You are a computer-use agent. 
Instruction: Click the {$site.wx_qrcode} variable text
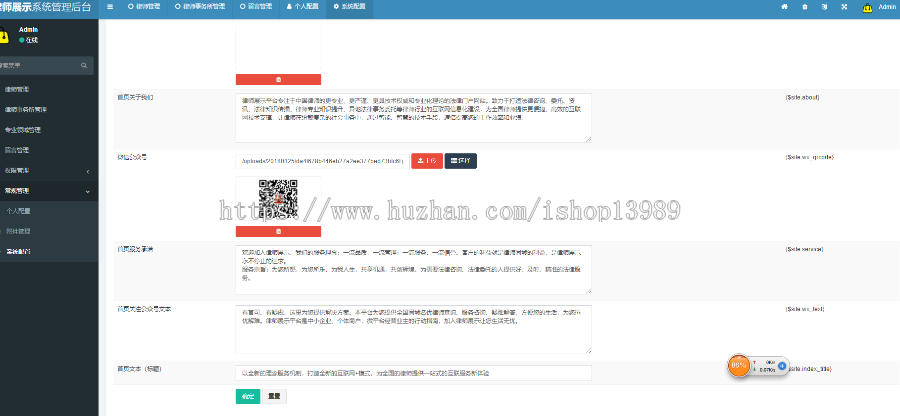tap(809, 157)
